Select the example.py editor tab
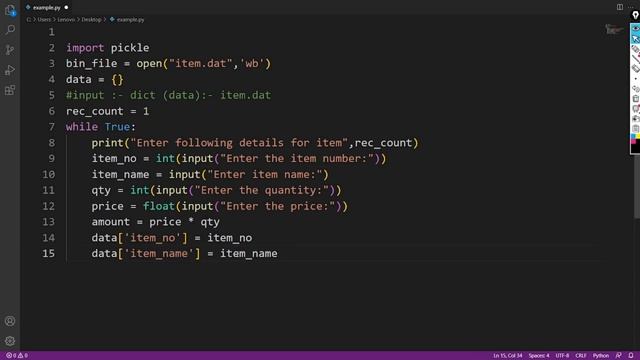 tap(46, 7)
